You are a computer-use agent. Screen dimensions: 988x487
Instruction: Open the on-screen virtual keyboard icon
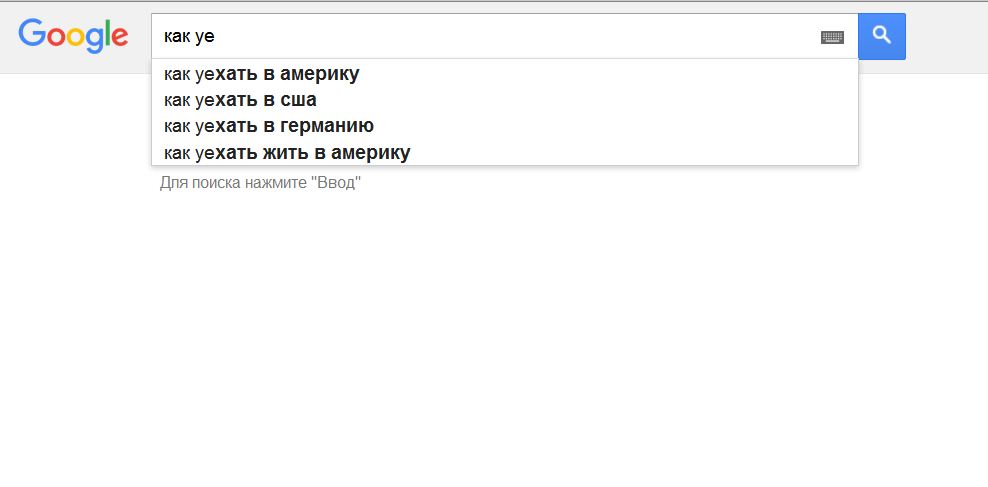832,37
